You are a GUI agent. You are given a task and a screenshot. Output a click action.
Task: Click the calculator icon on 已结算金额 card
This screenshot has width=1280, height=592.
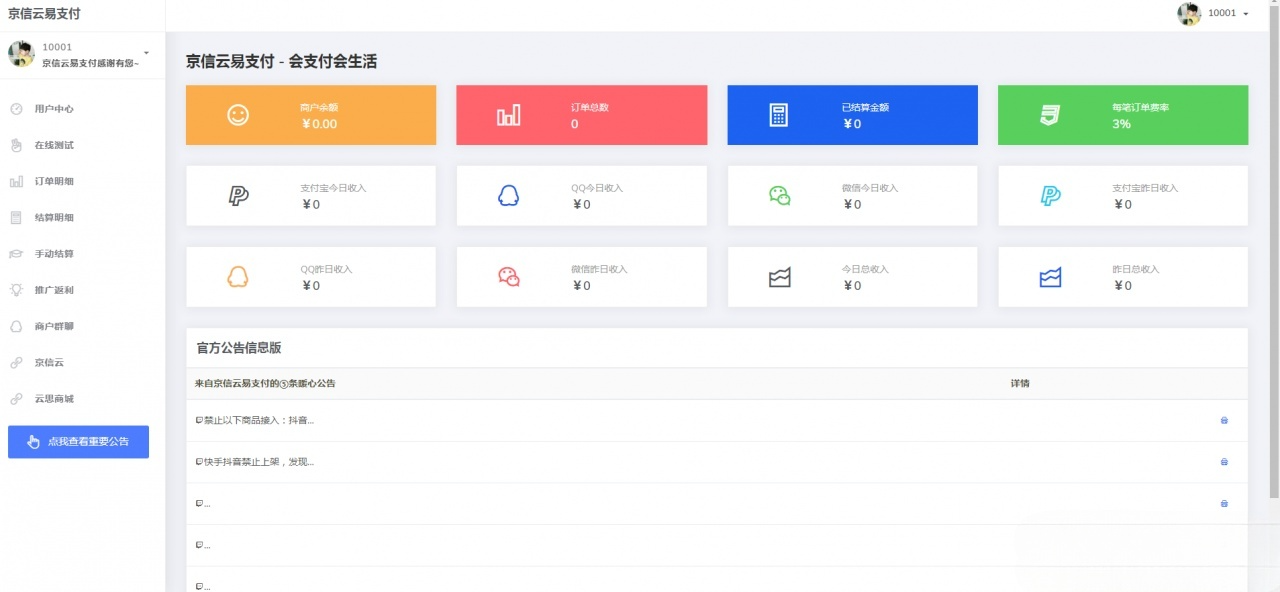778,115
